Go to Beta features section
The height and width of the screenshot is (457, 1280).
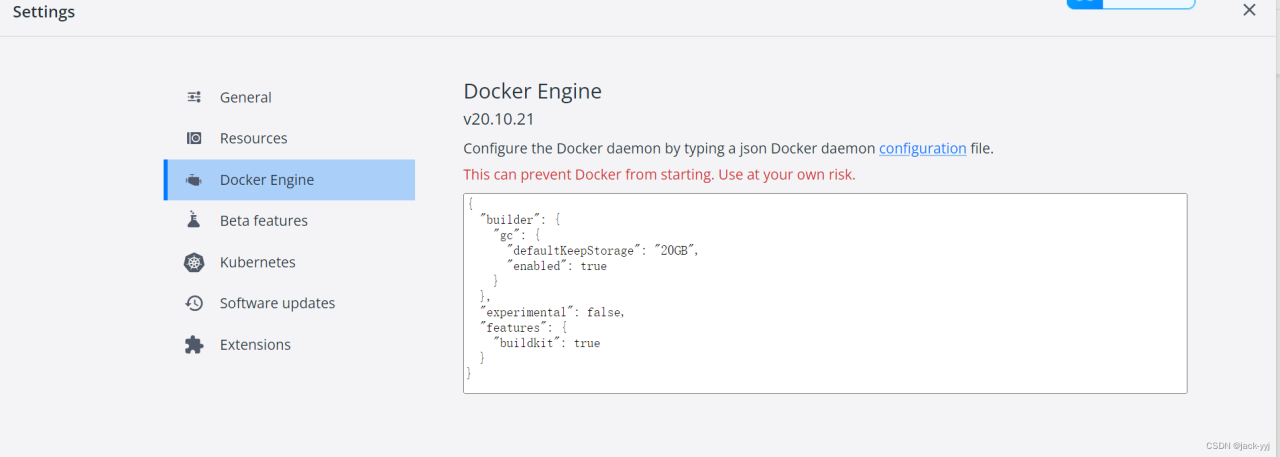[x=289, y=220]
